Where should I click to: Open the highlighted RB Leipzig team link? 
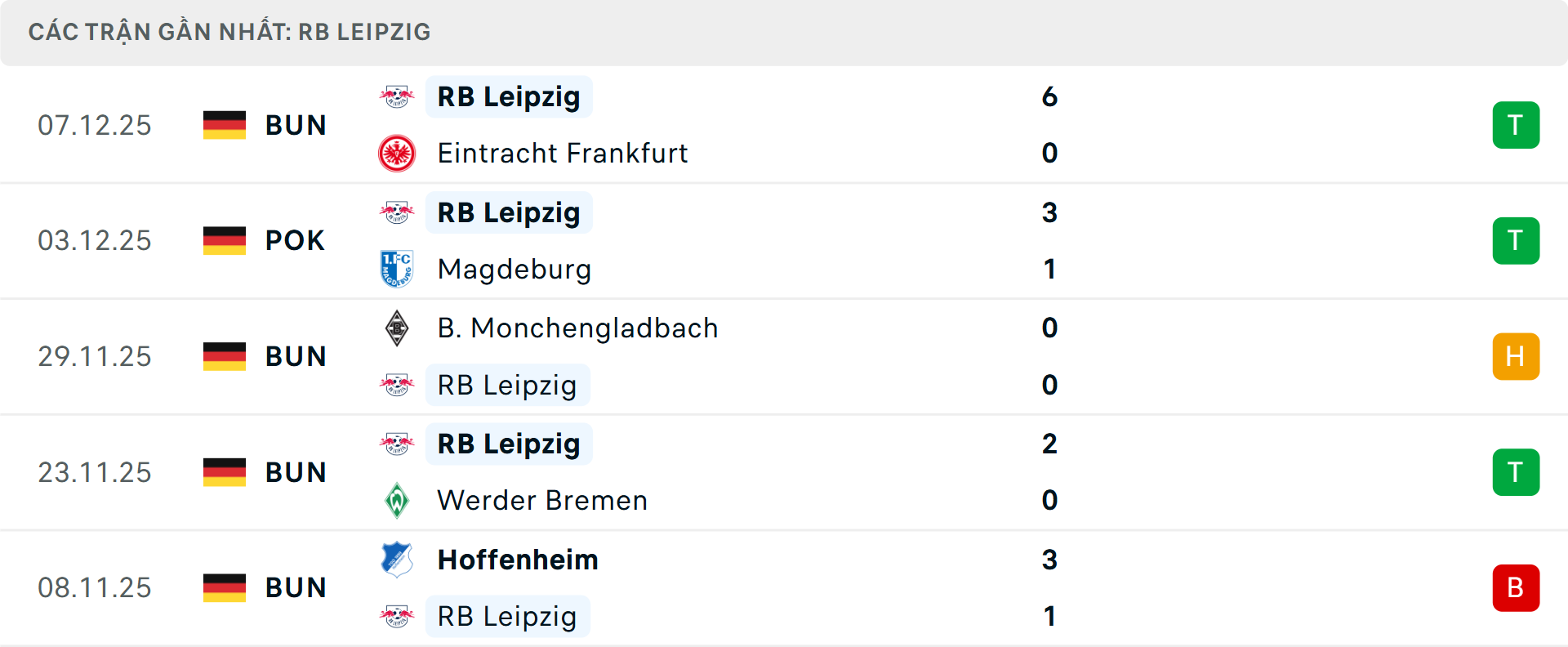tap(508, 96)
